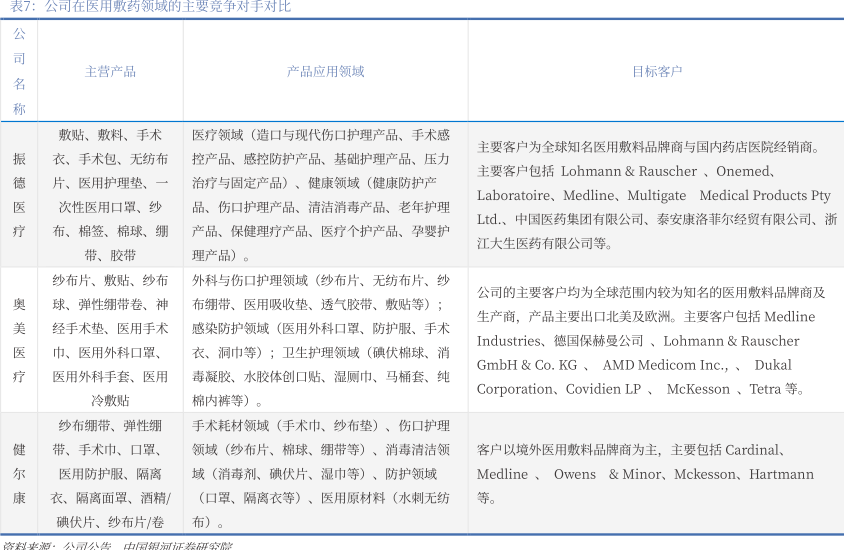Viewport: 844px width, 550px height.
Task: Click the 振德医疗 target customers cell
Action: [x=656, y=195]
